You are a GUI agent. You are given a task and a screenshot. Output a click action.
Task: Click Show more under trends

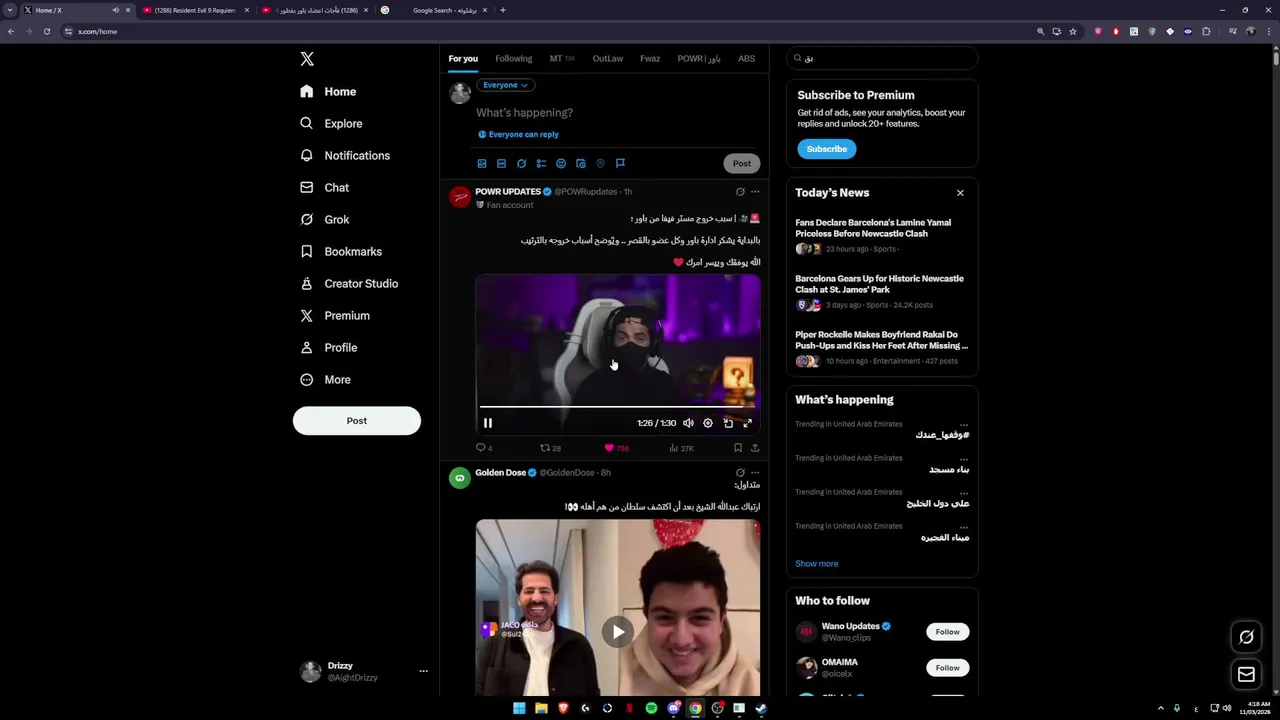(817, 564)
